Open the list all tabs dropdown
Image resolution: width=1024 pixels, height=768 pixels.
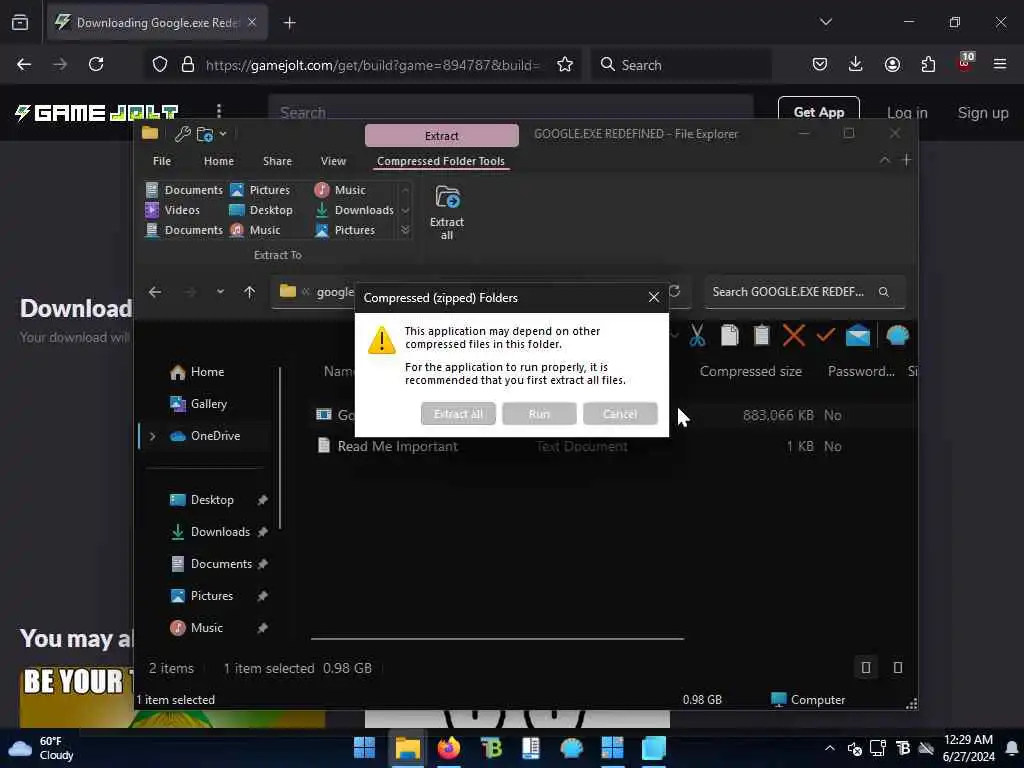(x=825, y=22)
